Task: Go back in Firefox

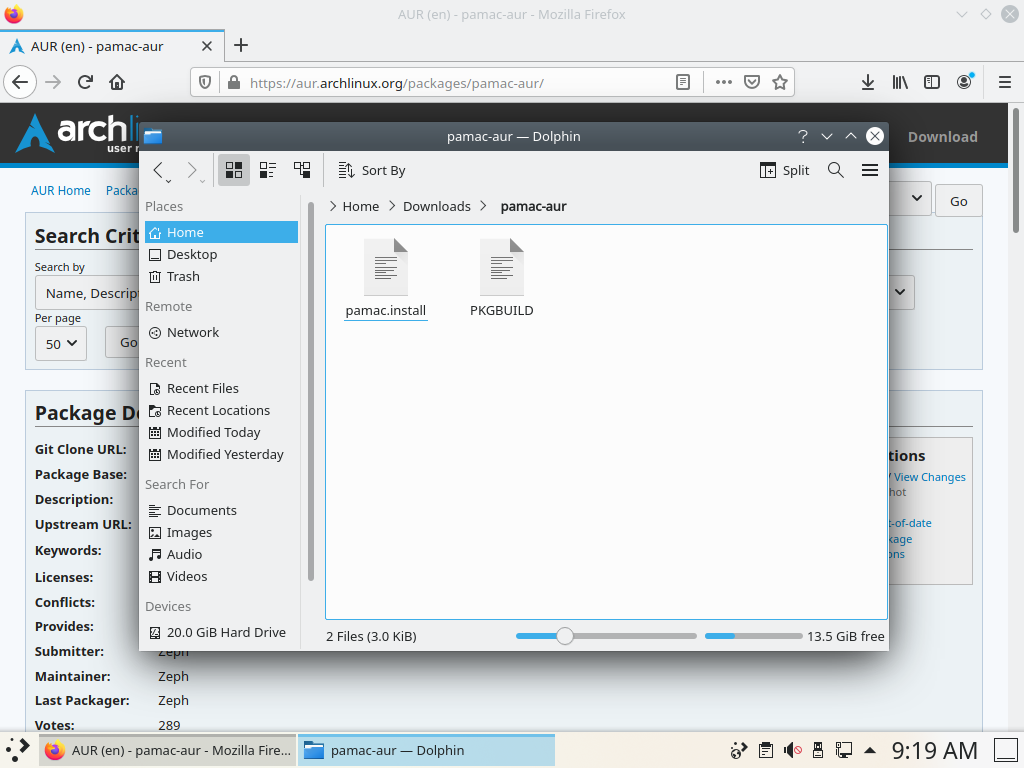Action: [x=20, y=82]
